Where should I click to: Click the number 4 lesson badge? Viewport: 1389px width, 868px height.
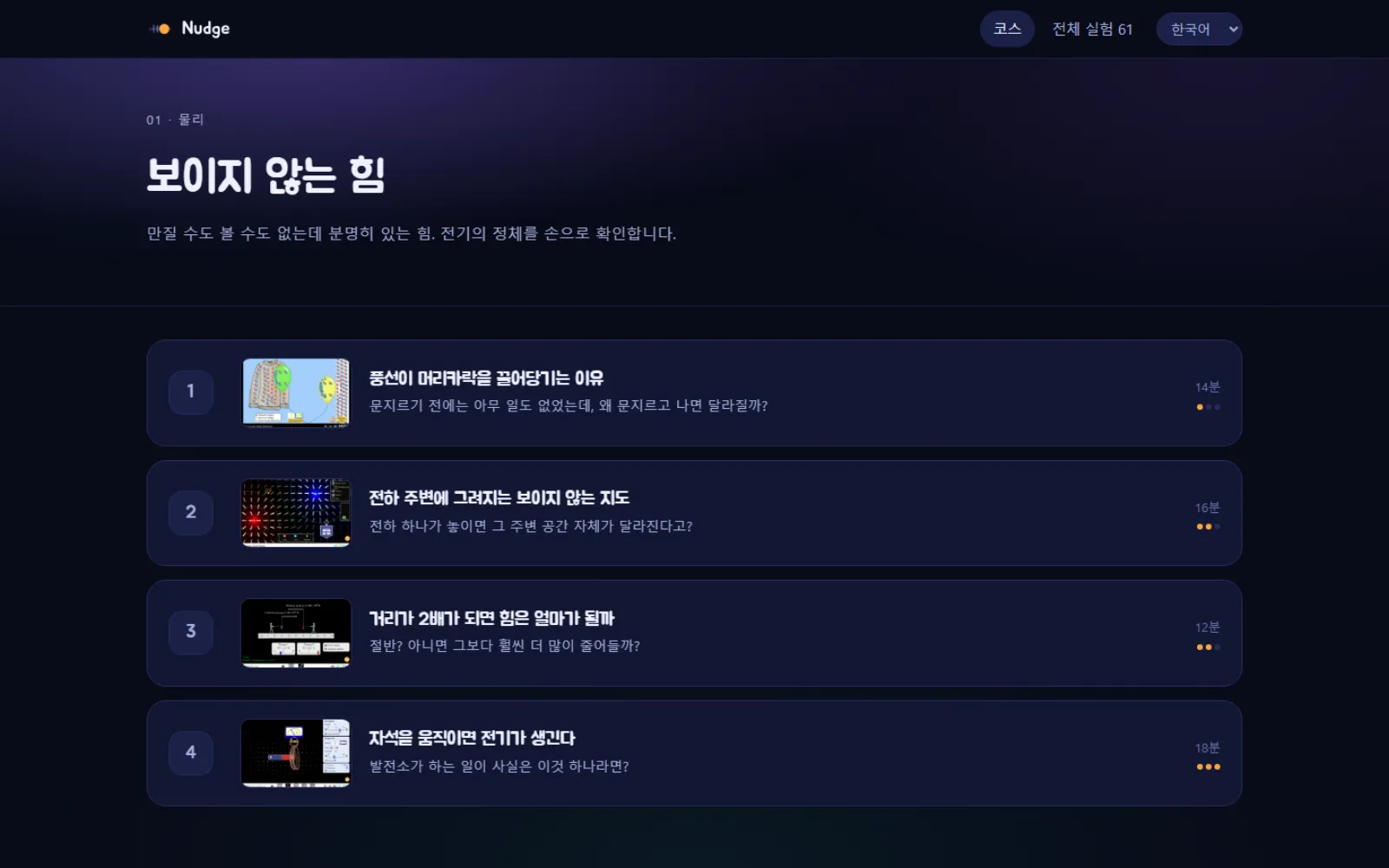pyautogui.click(x=191, y=753)
